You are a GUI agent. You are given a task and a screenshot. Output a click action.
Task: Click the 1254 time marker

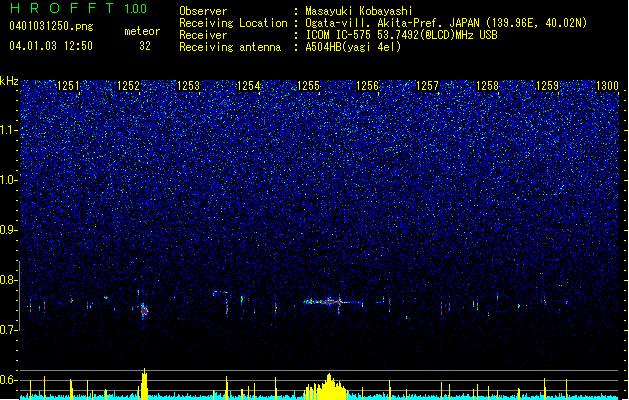point(248,86)
